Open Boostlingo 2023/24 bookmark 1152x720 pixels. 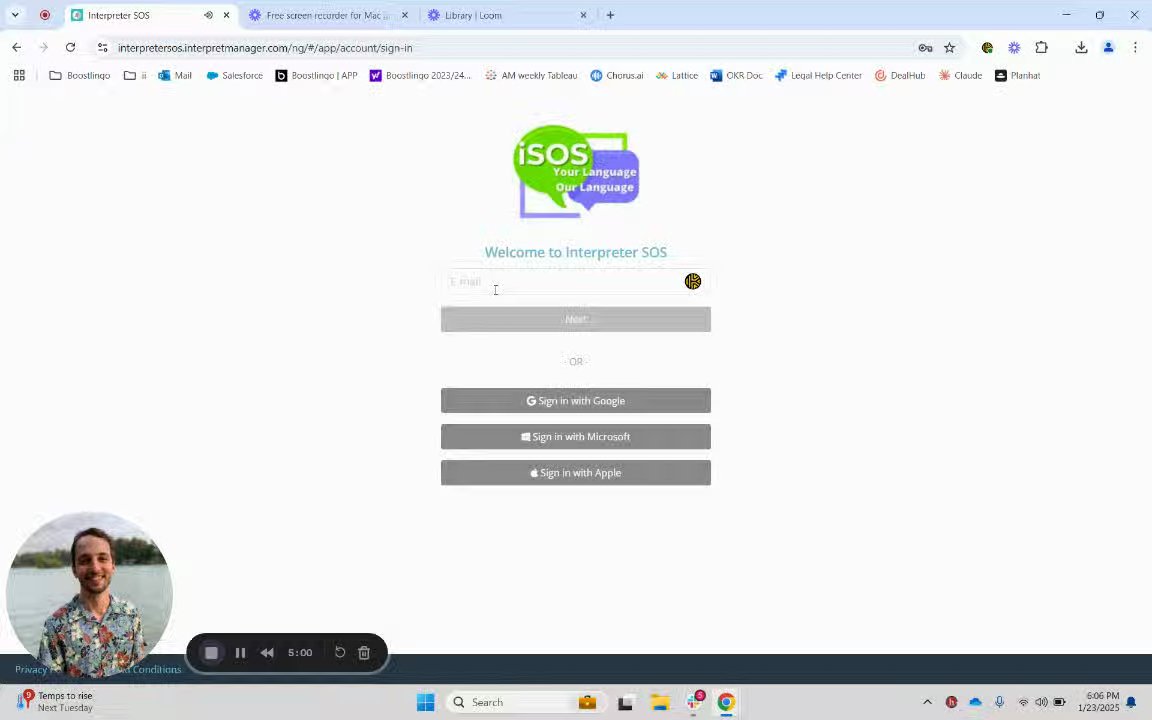(420, 75)
